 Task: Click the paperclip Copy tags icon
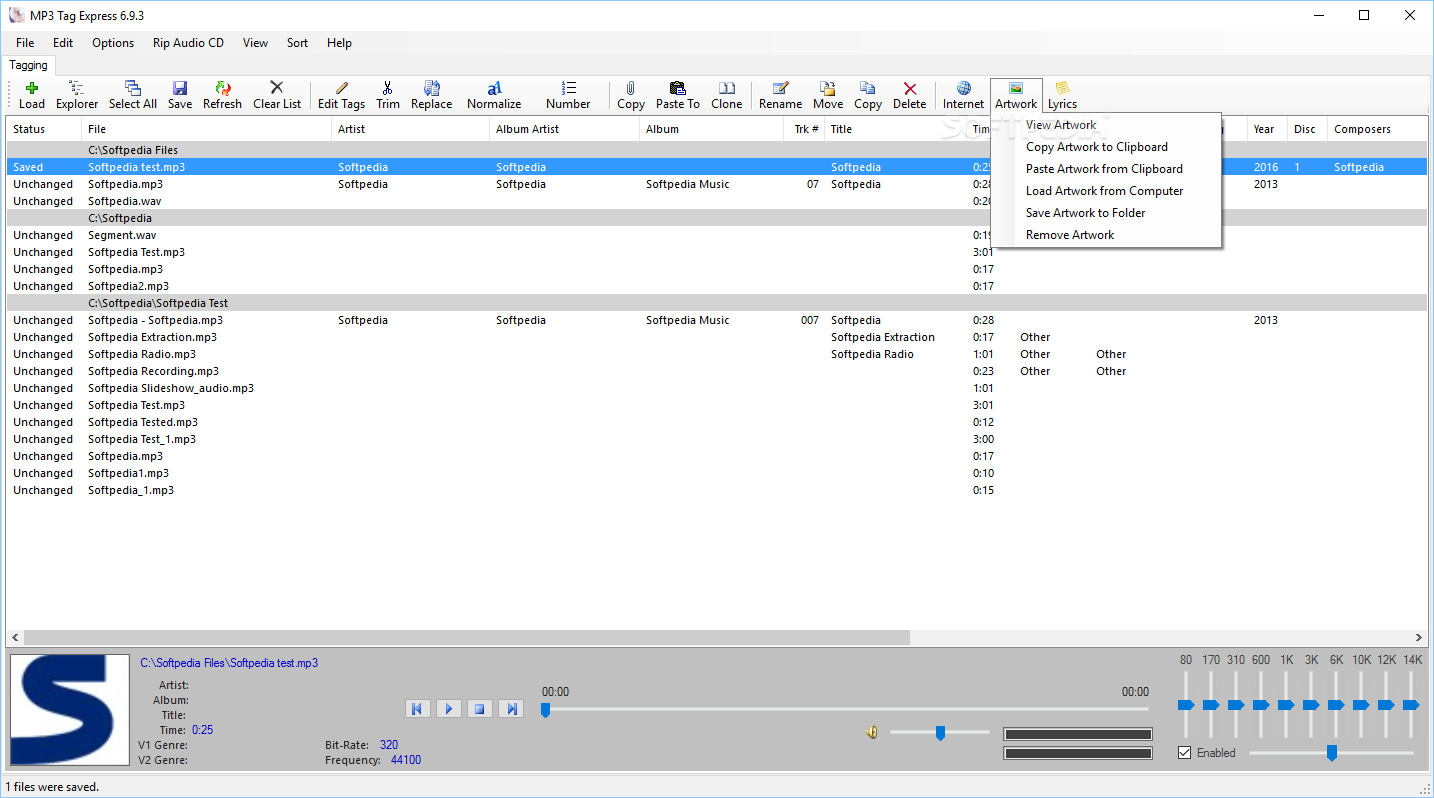(631, 95)
